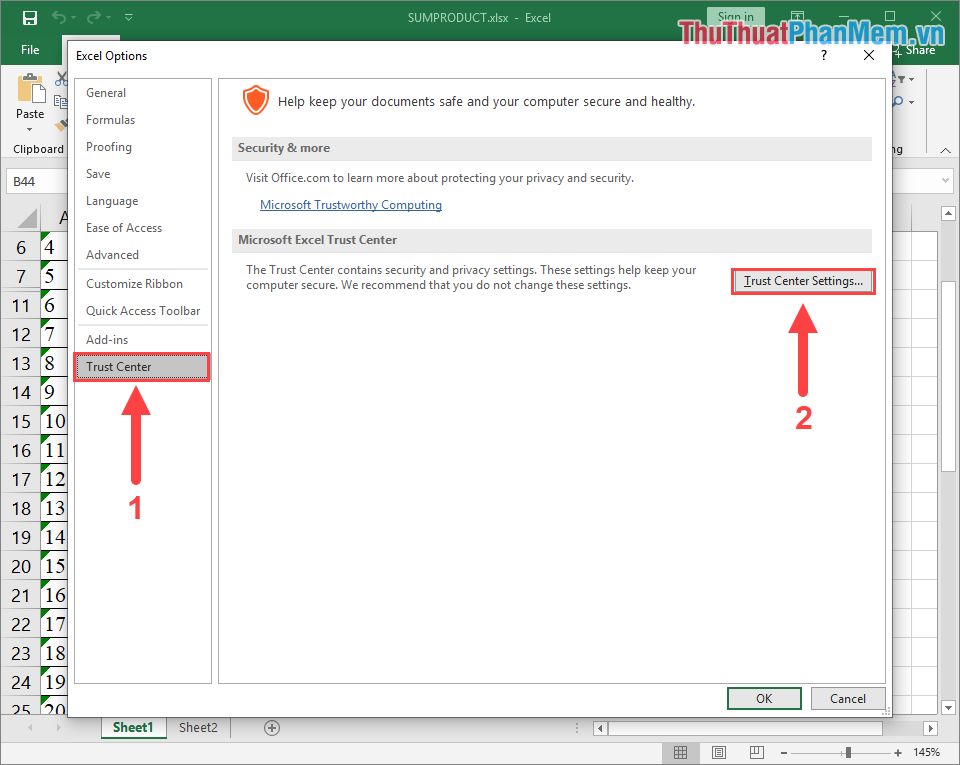The width and height of the screenshot is (960, 765).
Task: Choose the Language options category
Action: tap(142, 201)
